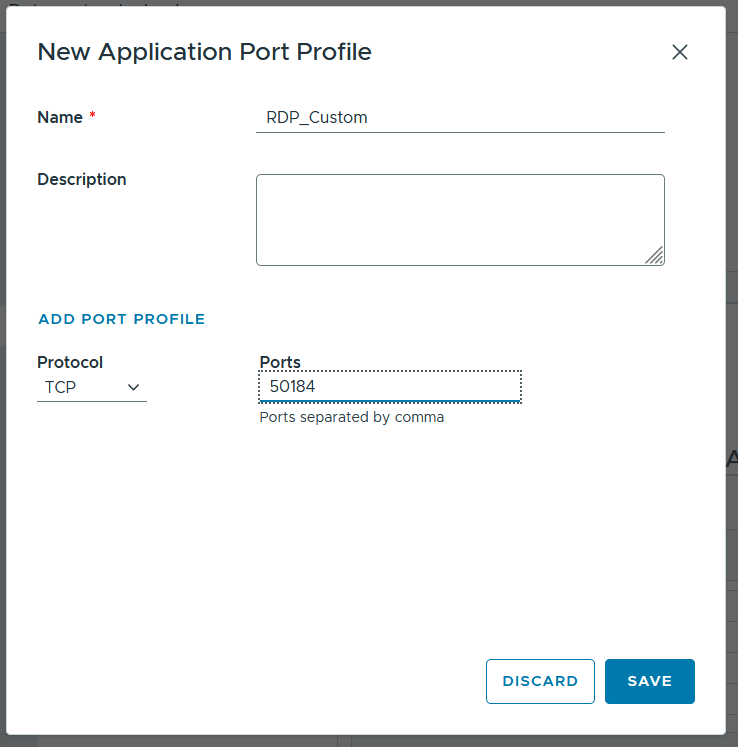
Task: Close the New Application Port Profile dialog
Action: pyautogui.click(x=679, y=52)
